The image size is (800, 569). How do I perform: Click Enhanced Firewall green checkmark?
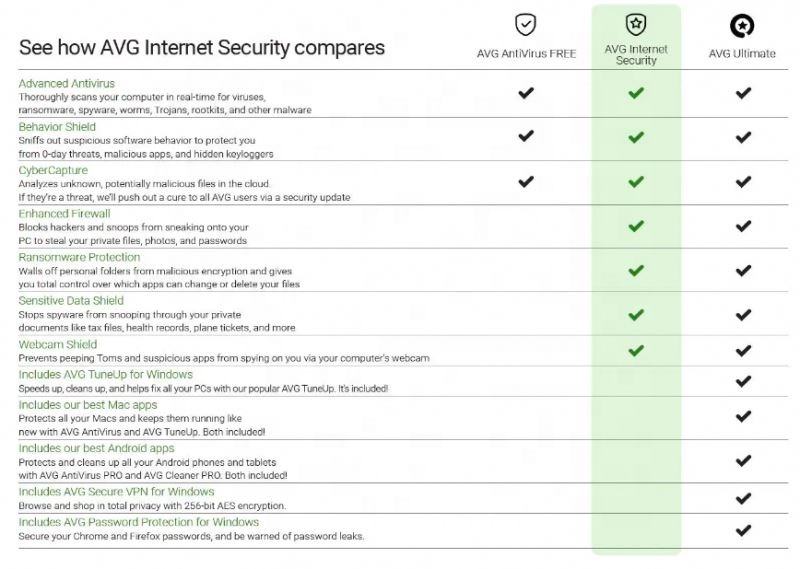(x=636, y=226)
